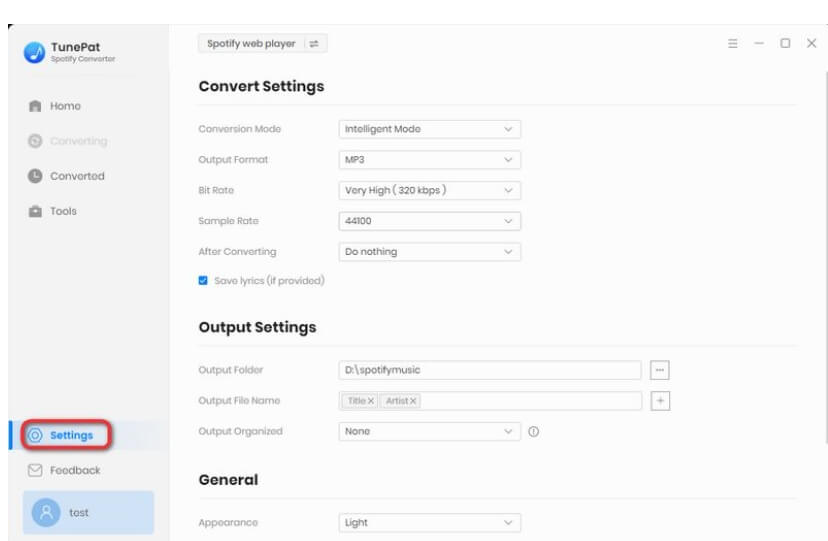828x541 pixels.
Task: Click the vertical scrollbar
Action: (826, 259)
